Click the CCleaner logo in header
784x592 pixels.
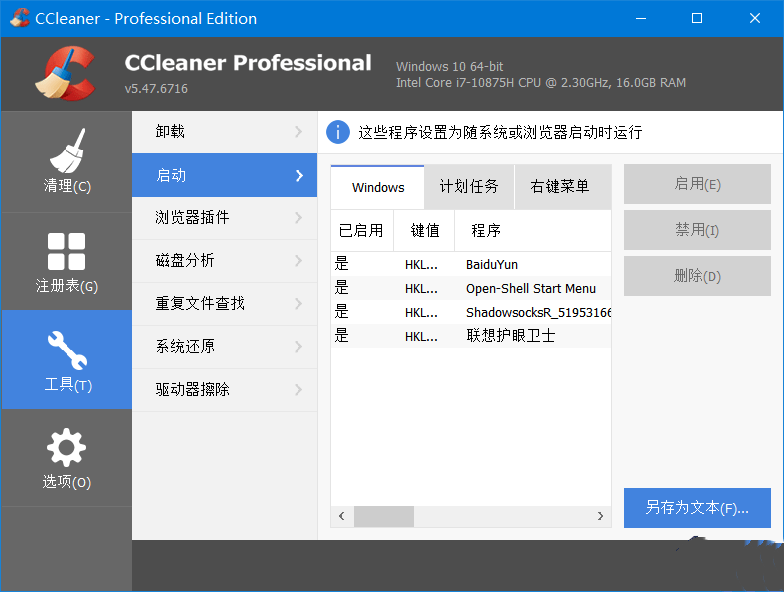click(x=63, y=74)
